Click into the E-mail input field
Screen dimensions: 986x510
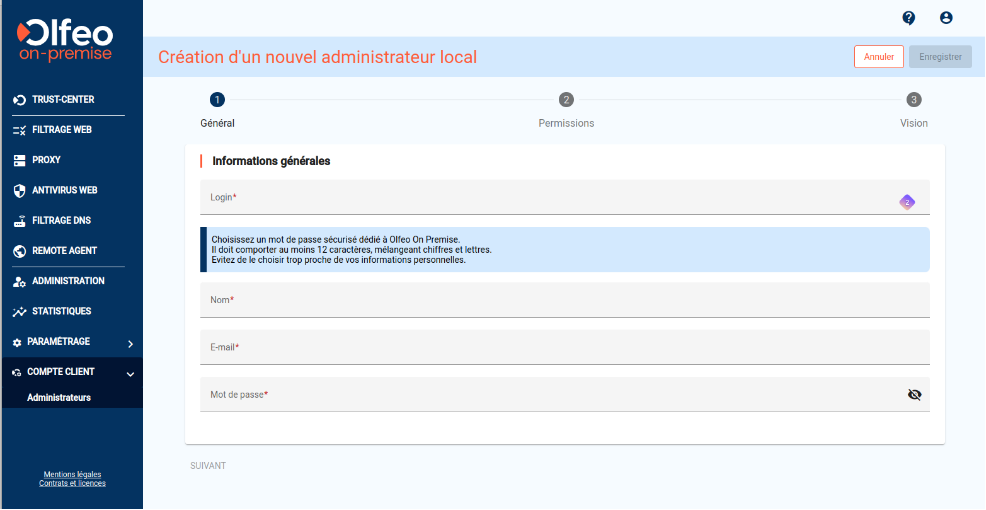565,347
